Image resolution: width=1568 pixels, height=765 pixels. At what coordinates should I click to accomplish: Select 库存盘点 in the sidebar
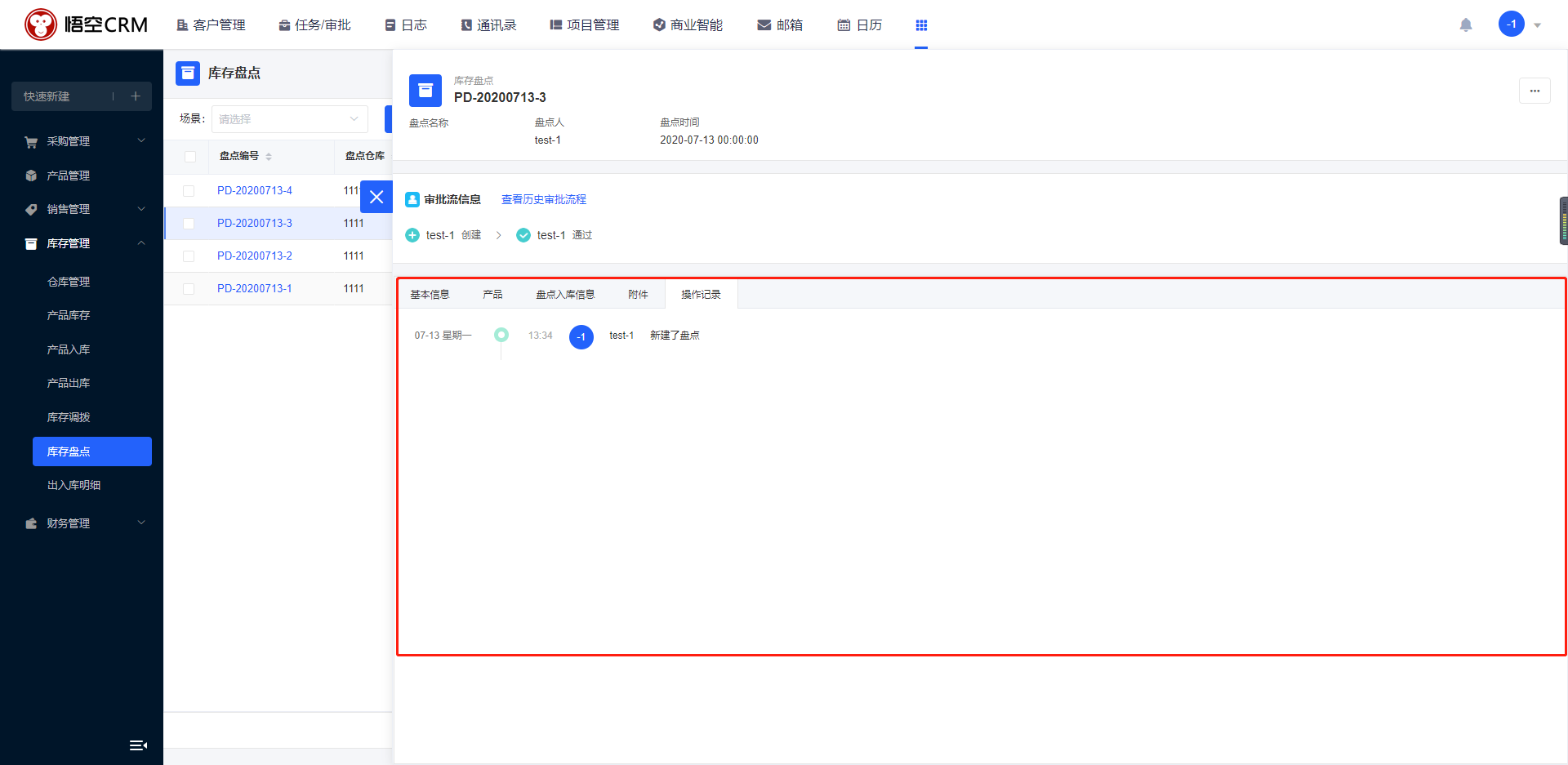pyautogui.click(x=92, y=451)
